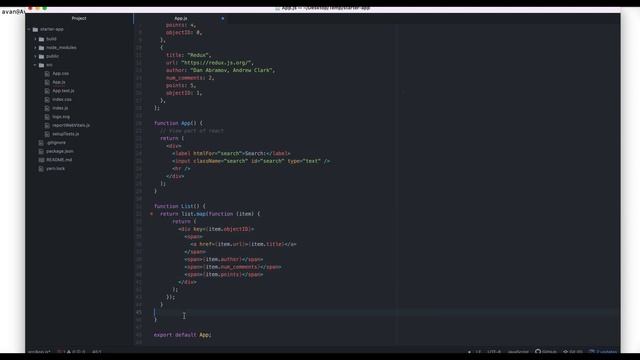
Task: Click the modified dot on App.js tab
Action: point(222,18)
